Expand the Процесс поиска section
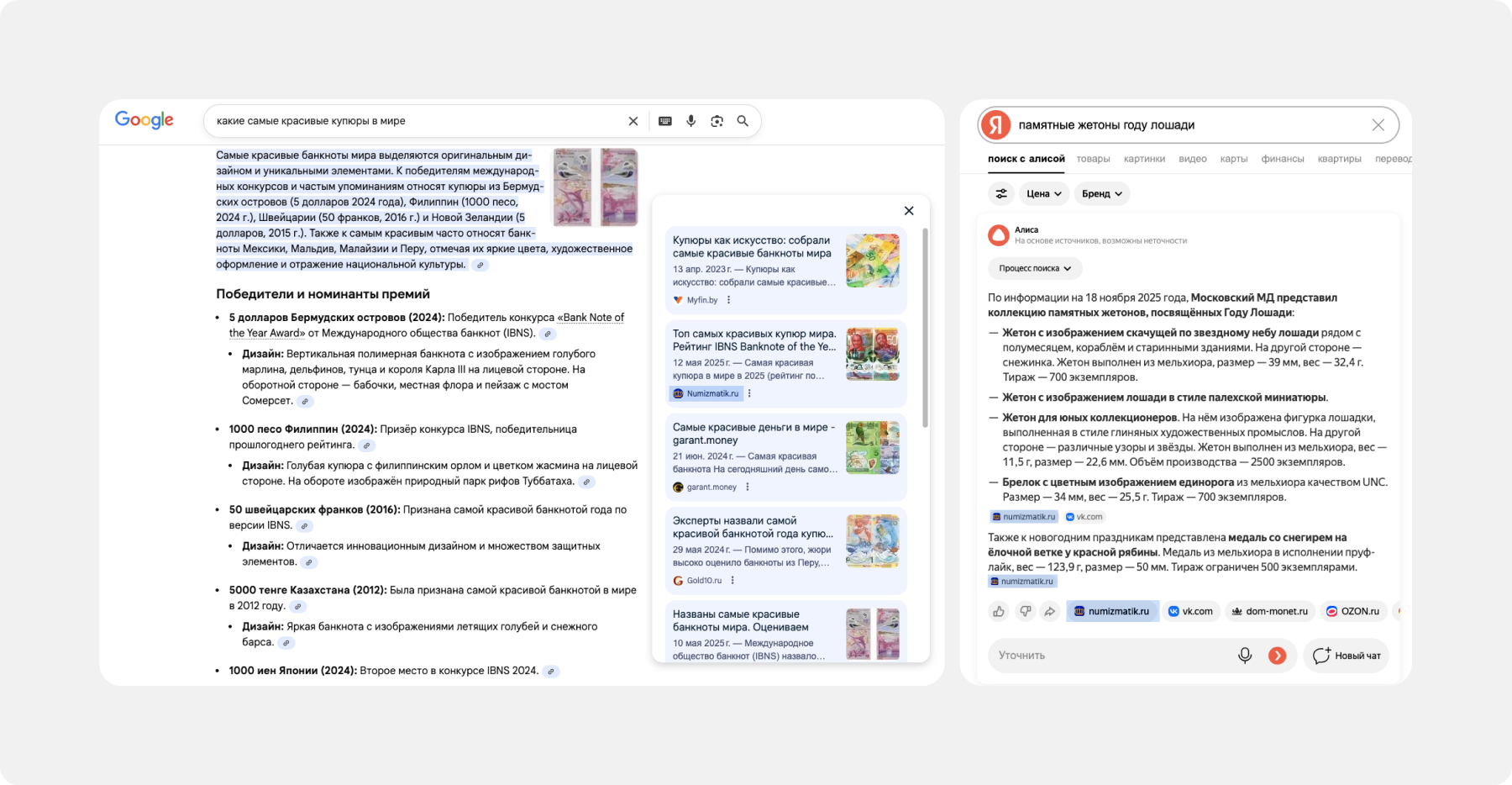This screenshot has width=1512, height=785. click(x=1035, y=268)
